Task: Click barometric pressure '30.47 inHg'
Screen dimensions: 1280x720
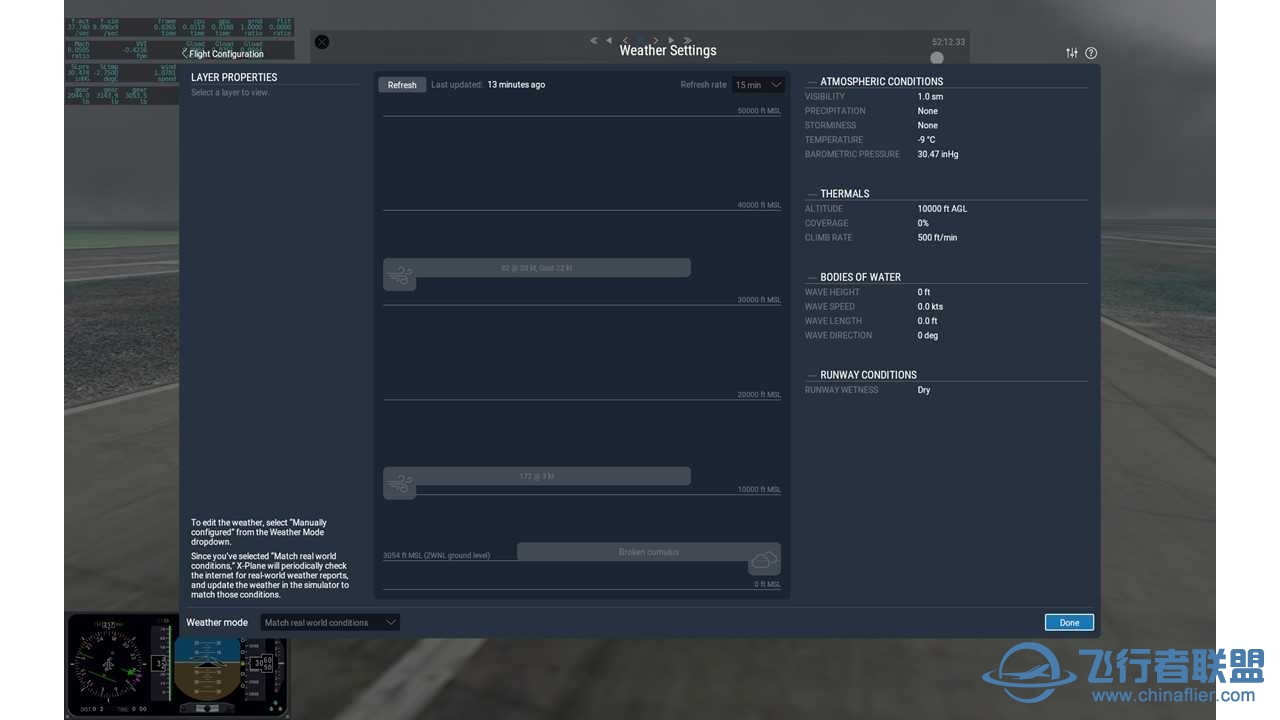Action: coord(938,154)
